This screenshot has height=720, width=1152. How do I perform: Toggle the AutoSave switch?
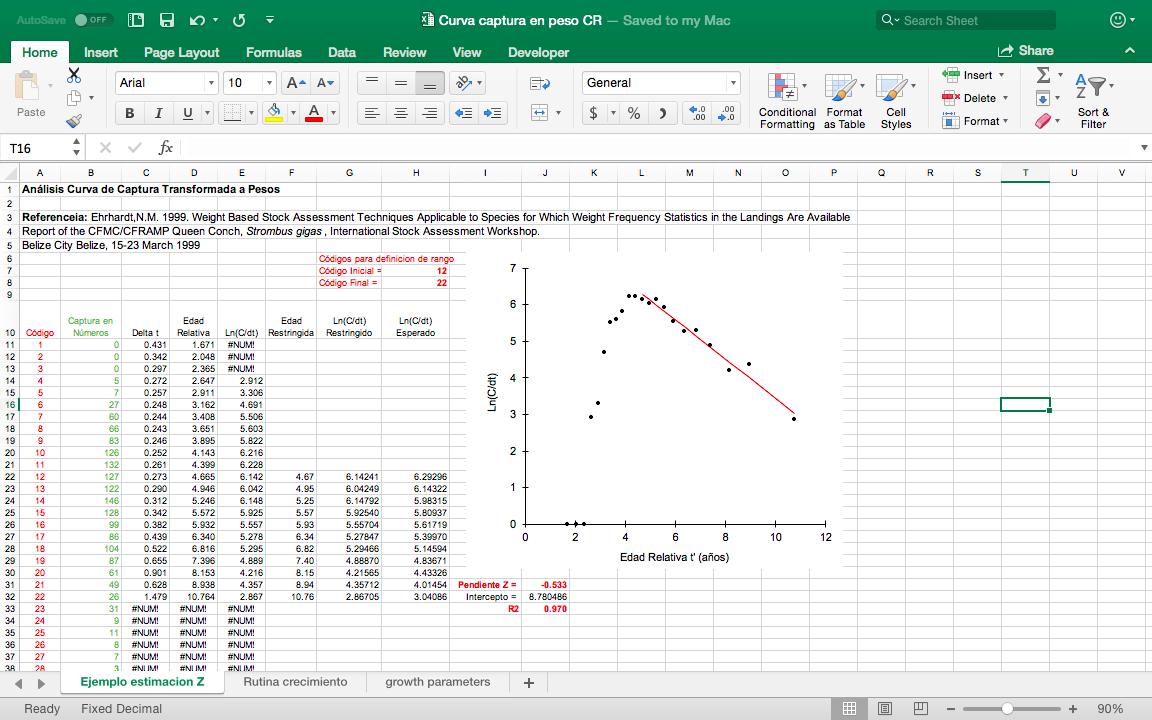tap(92, 20)
